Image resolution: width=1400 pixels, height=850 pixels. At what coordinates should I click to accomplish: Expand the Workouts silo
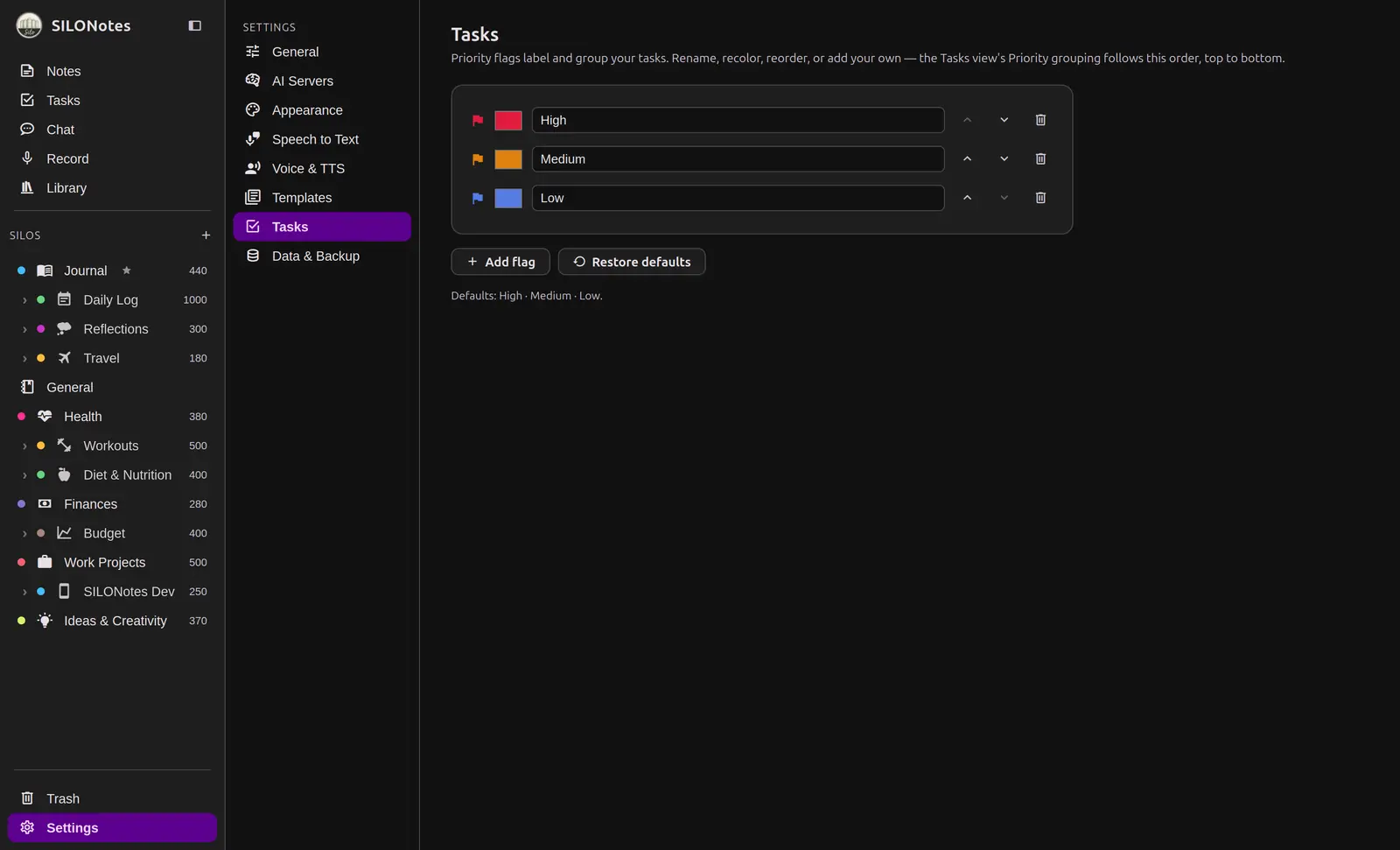24,446
